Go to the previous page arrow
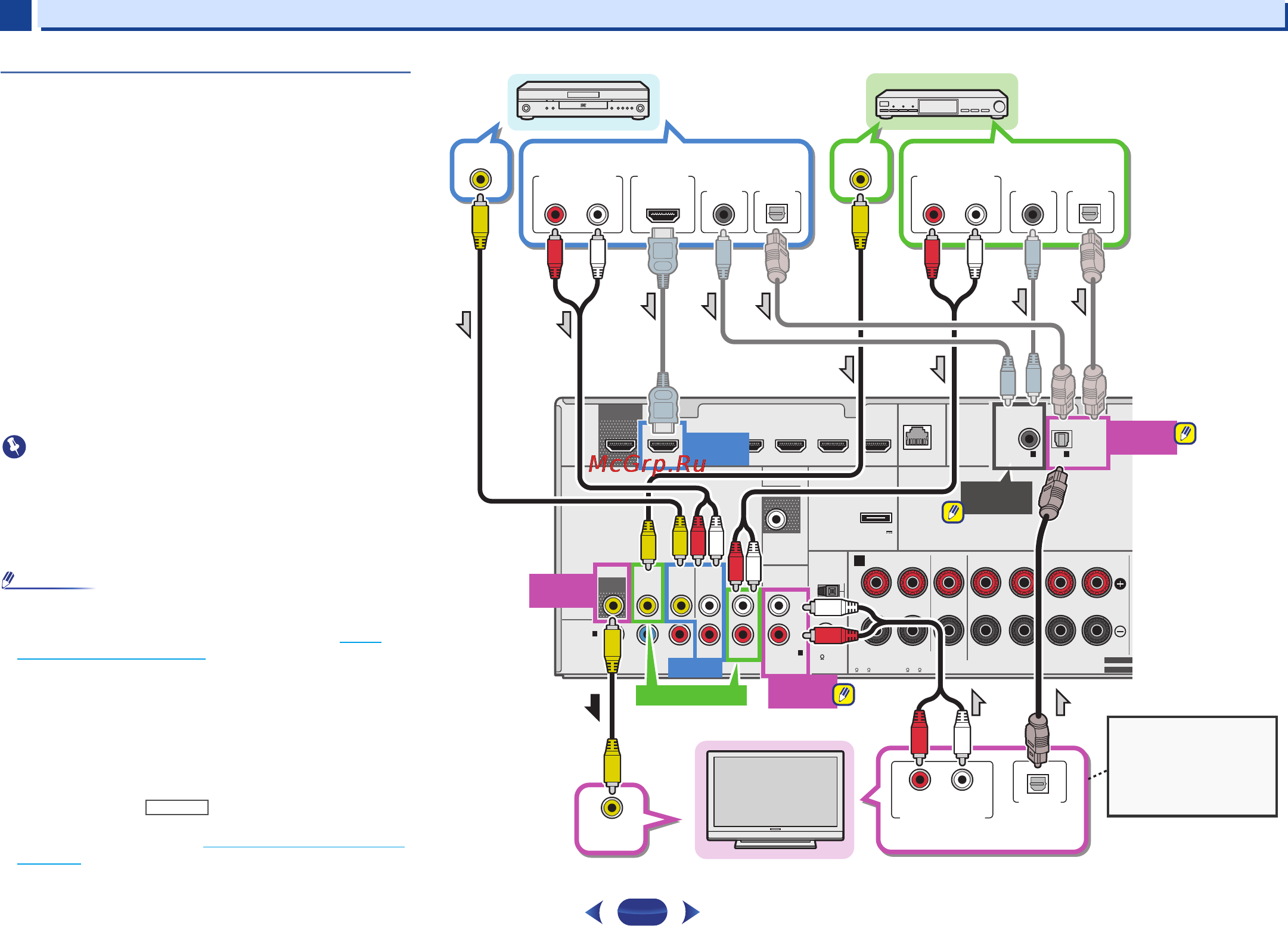 tap(594, 912)
